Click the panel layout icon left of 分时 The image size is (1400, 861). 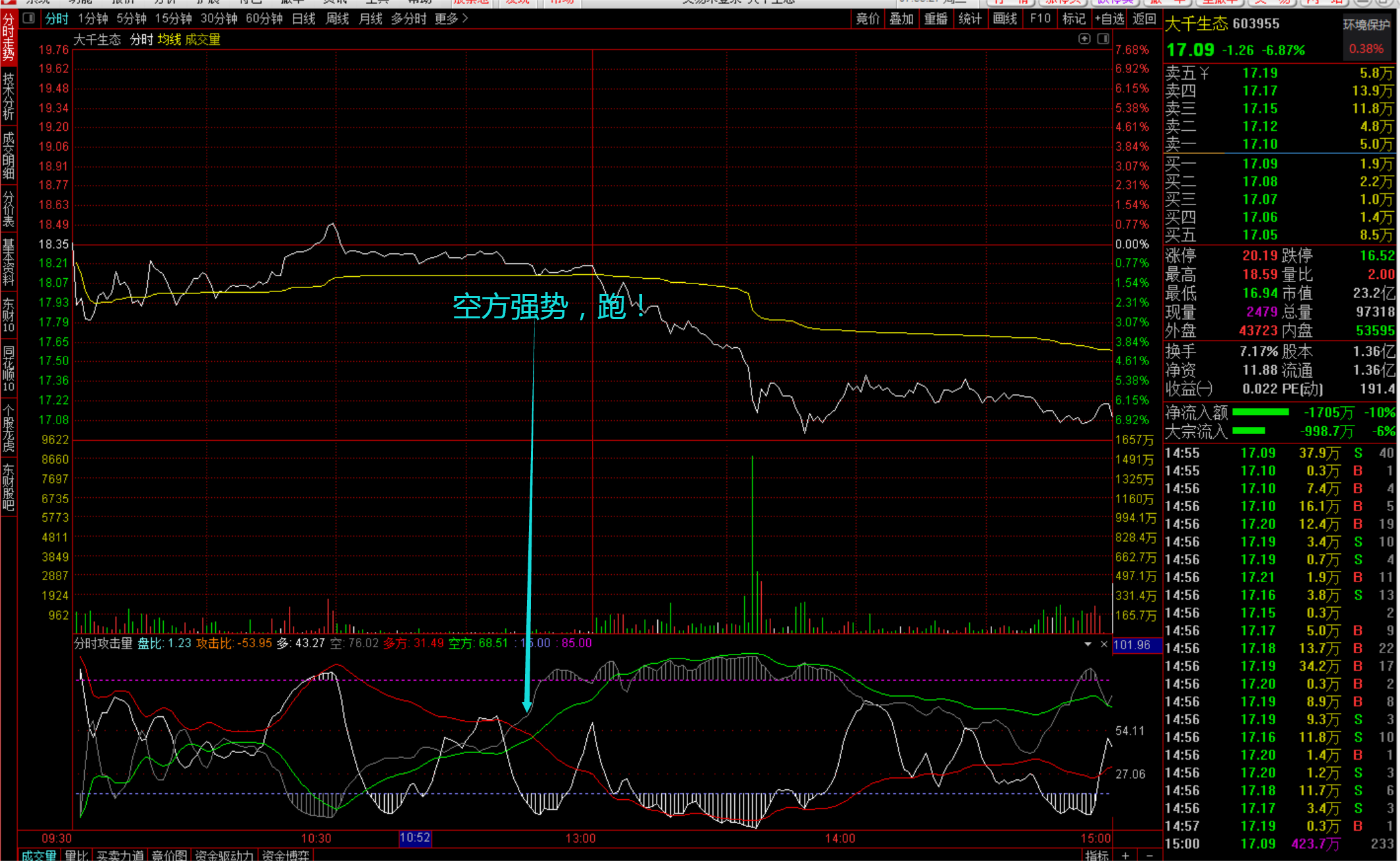tap(28, 18)
